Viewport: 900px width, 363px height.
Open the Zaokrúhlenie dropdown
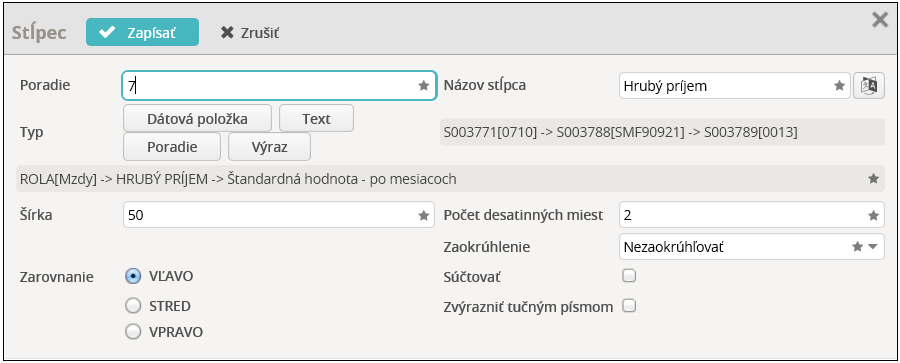[x=752, y=247]
